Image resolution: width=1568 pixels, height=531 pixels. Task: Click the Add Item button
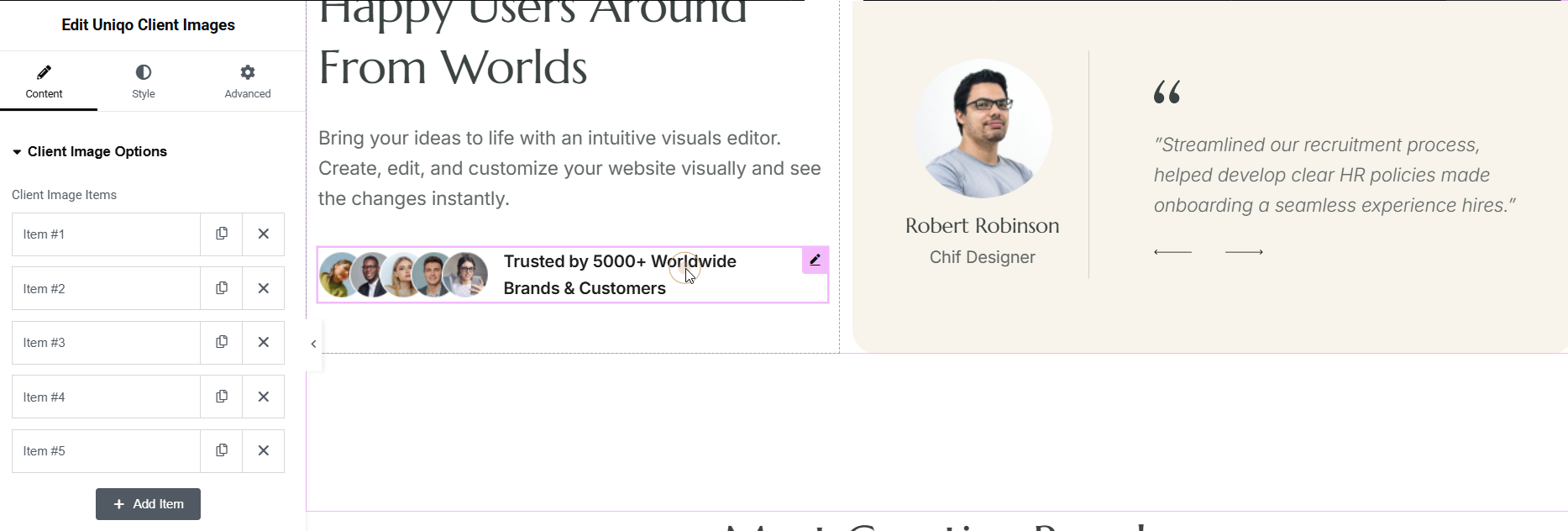point(148,504)
